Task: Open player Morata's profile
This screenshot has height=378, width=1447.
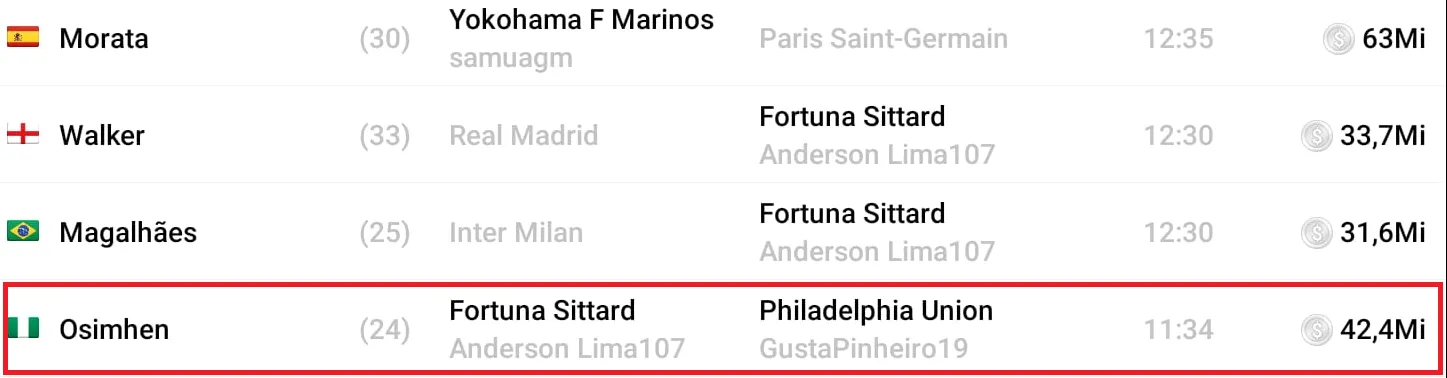Action: click(104, 39)
